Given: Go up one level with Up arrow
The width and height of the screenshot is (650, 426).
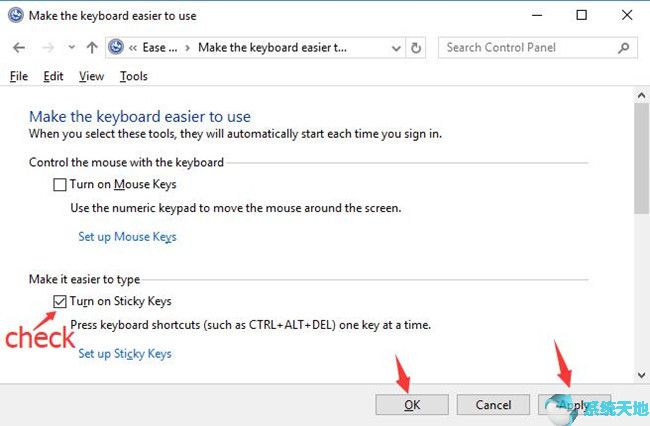Looking at the screenshot, I should click(92, 48).
